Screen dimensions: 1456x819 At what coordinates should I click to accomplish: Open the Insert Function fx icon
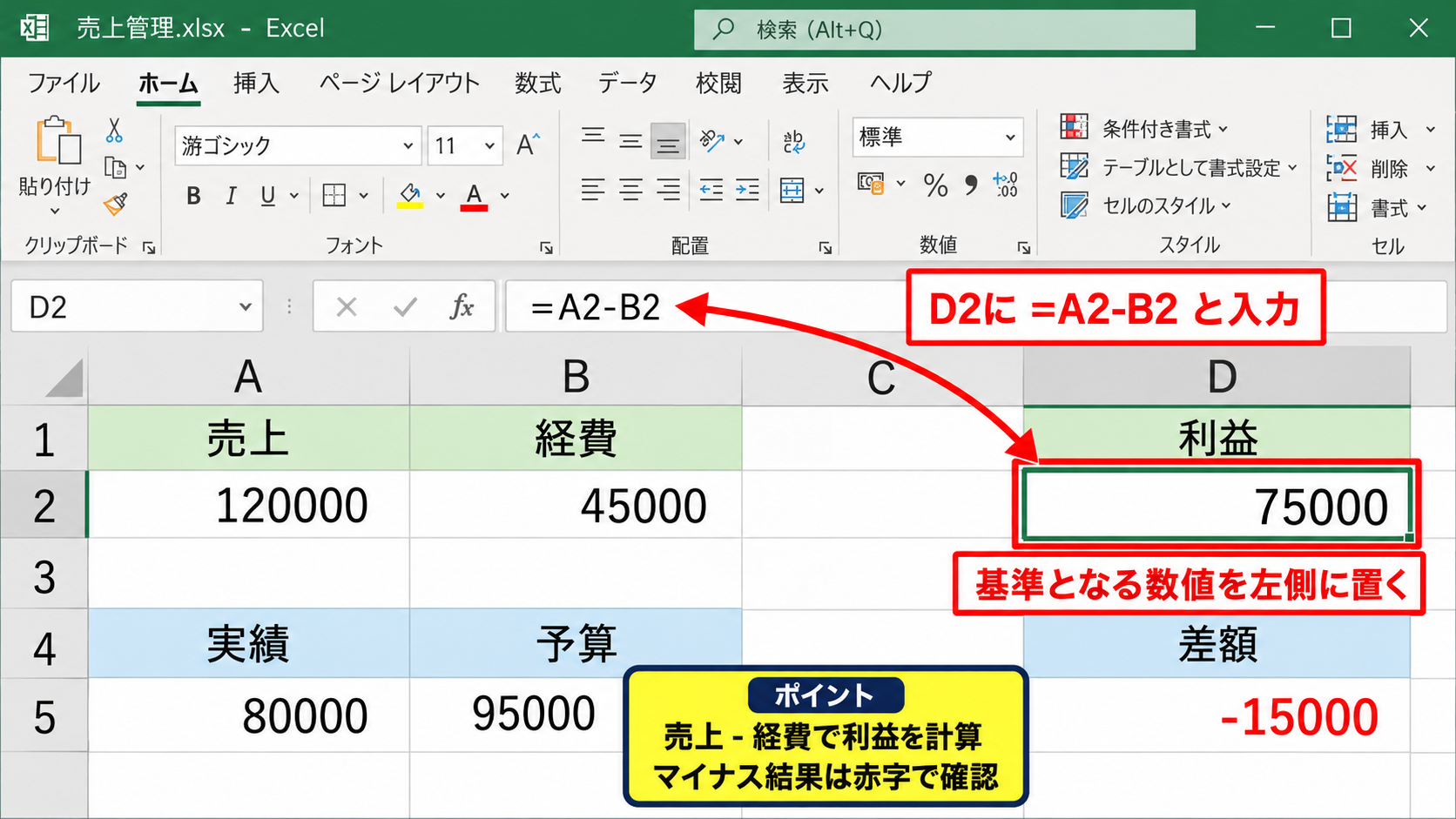[x=462, y=306]
